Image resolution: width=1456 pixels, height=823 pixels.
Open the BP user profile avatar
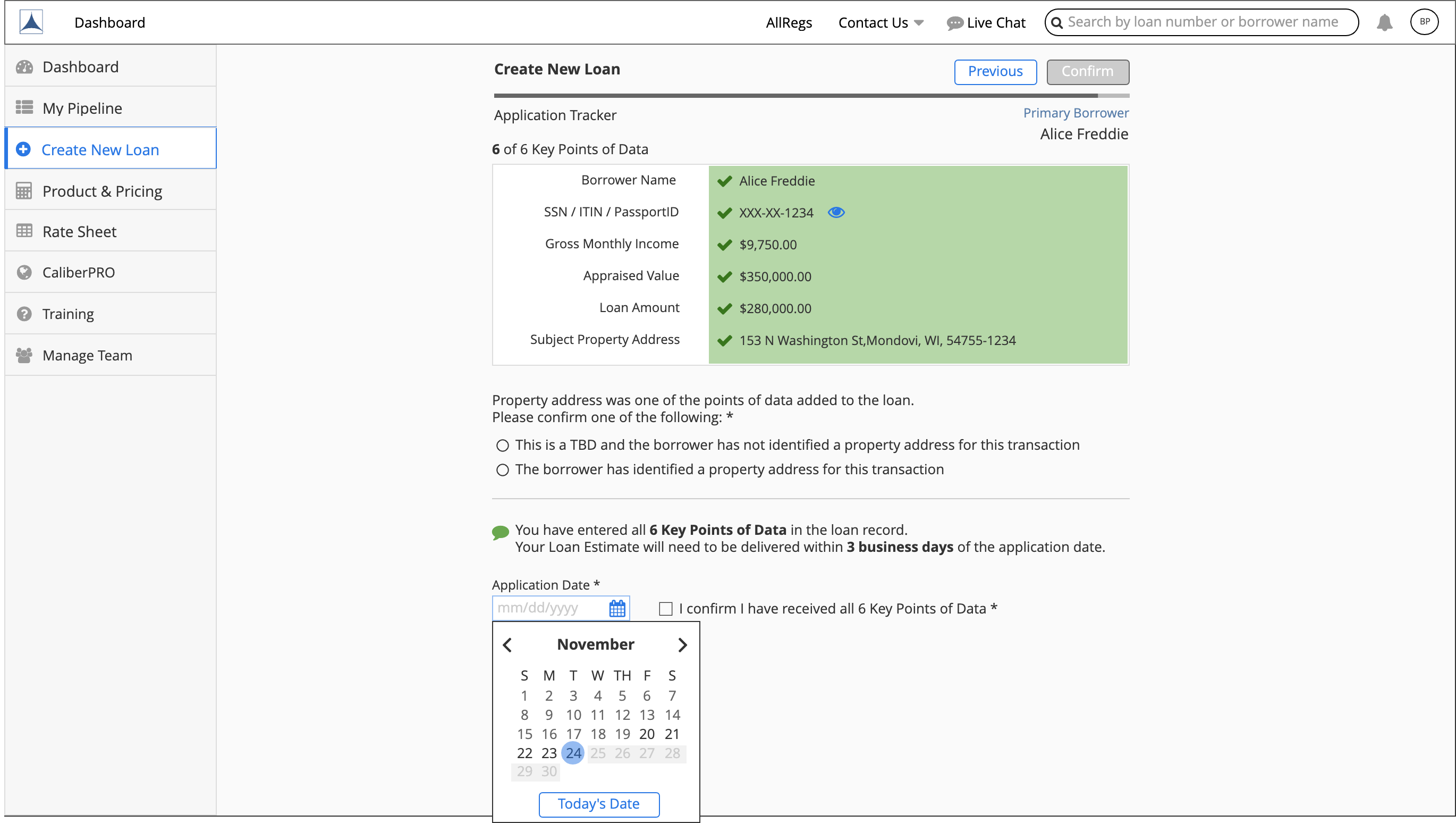pos(1424,22)
